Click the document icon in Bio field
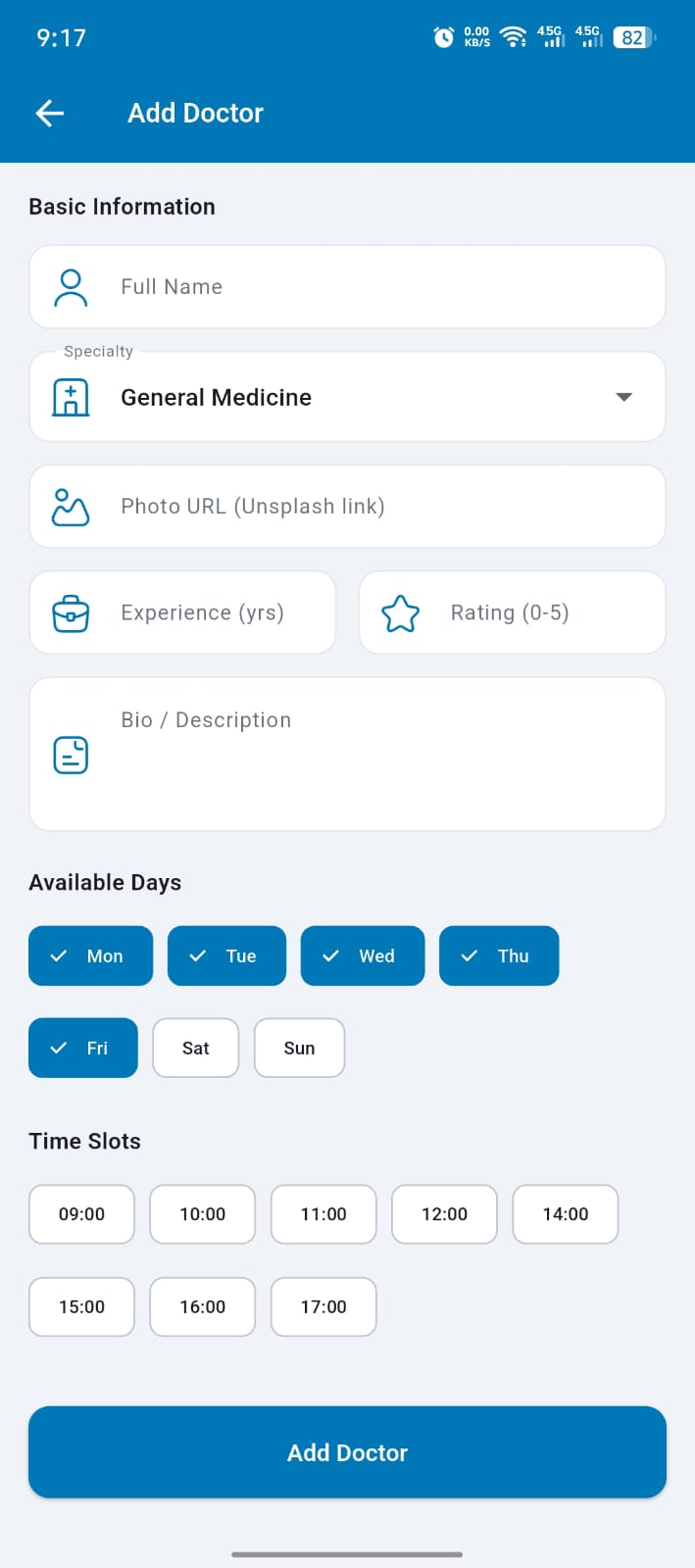This screenshot has width=695, height=1568. tap(70, 755)
